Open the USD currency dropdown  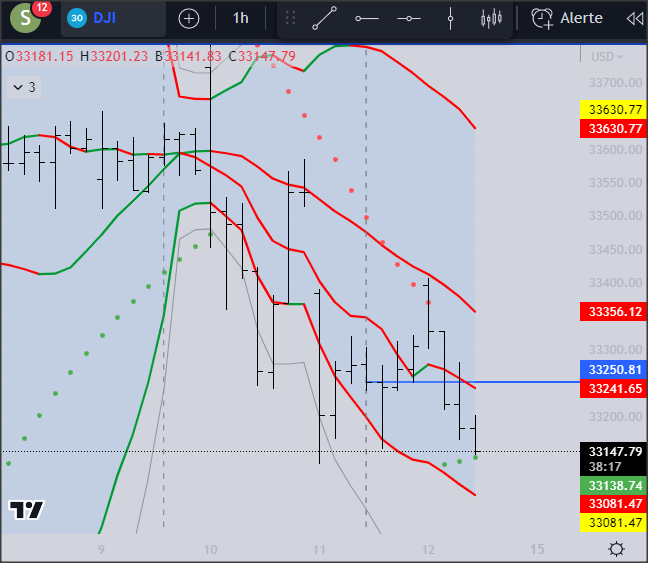pyautogui.click(x=607, y=57)
